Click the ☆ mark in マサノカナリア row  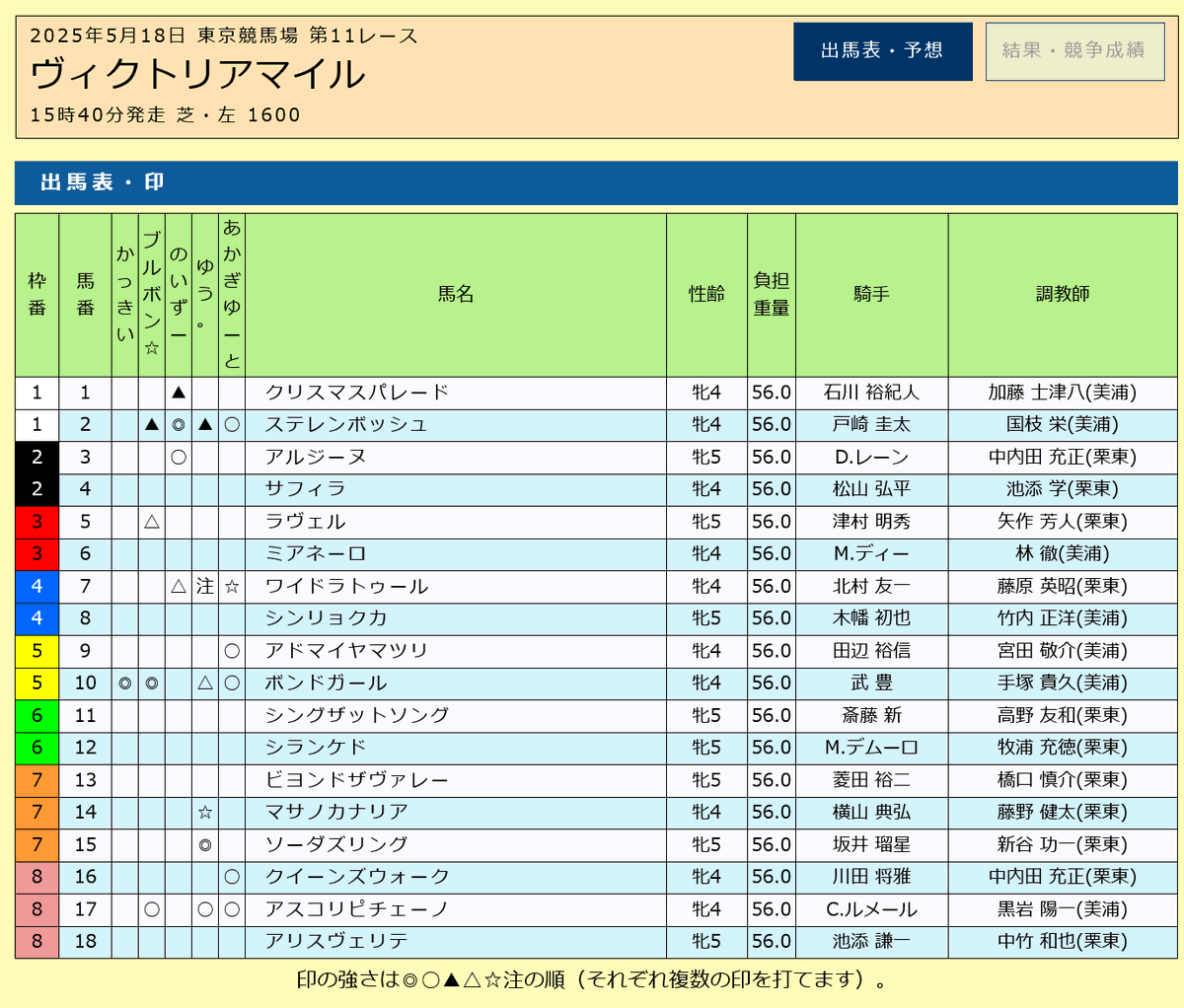pos(205,813)
